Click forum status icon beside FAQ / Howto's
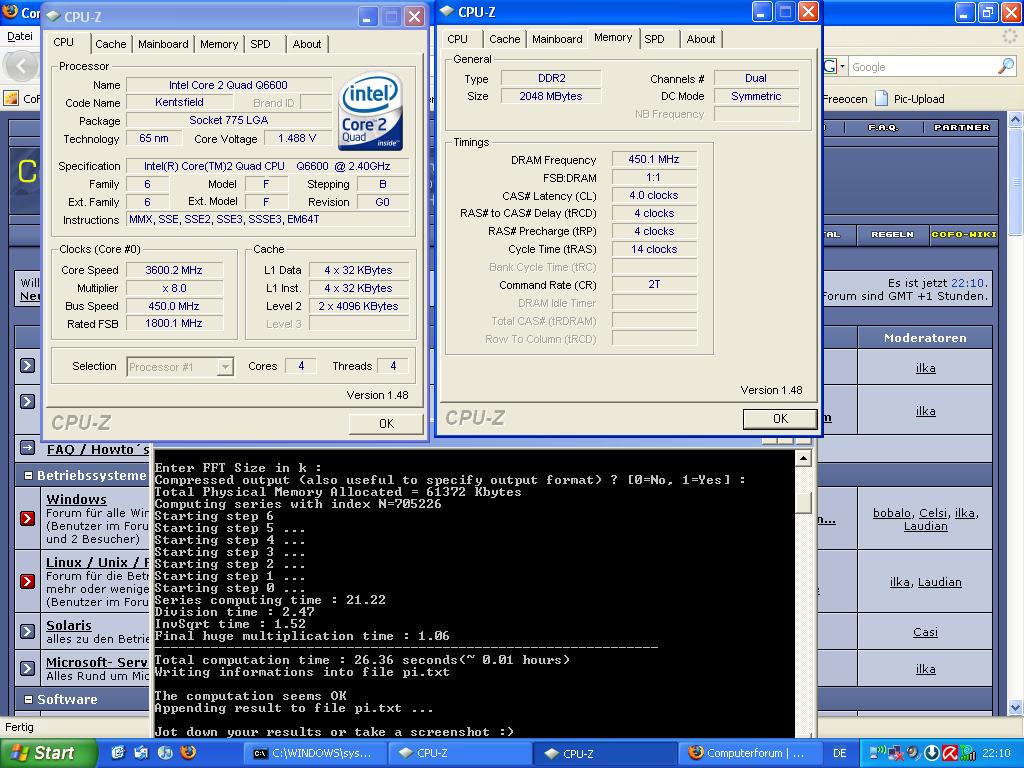1024x768 pixels. [27, 448]
